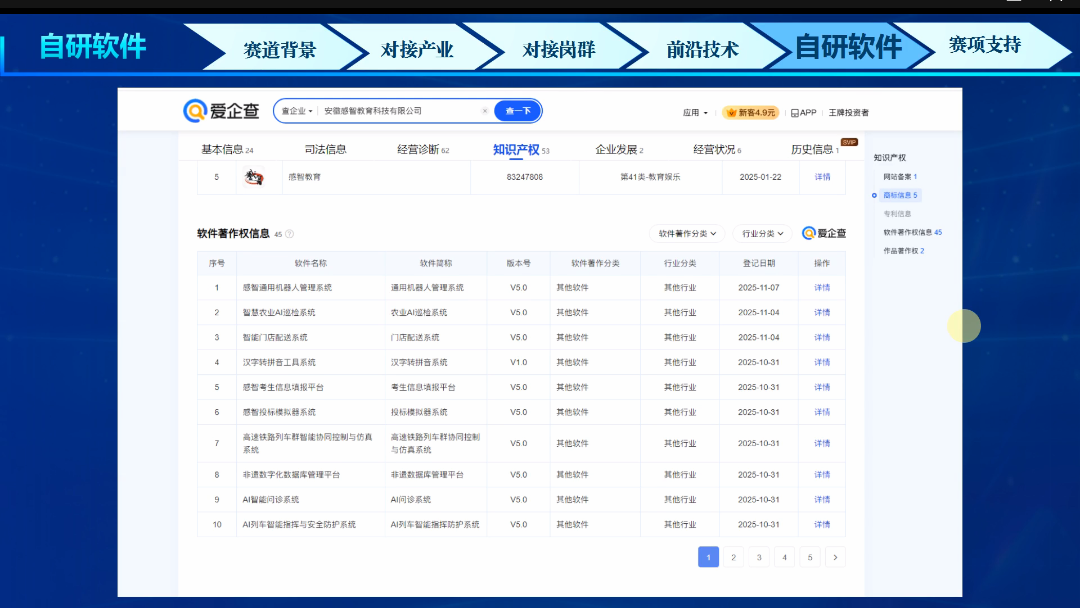Click the 新客4.9元 crown promo badge
Image resolution: width=1080 pixels, height=608 pixels.
[750, 113]
